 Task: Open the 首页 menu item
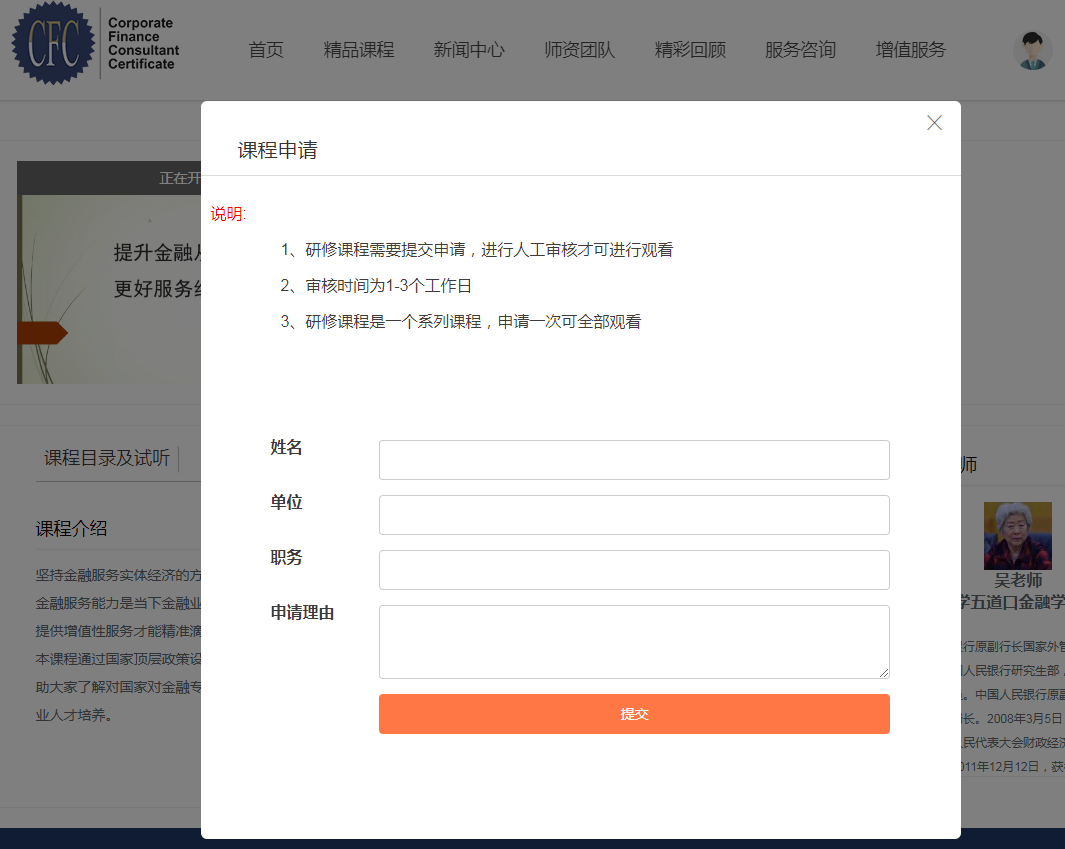pos(266,50)
